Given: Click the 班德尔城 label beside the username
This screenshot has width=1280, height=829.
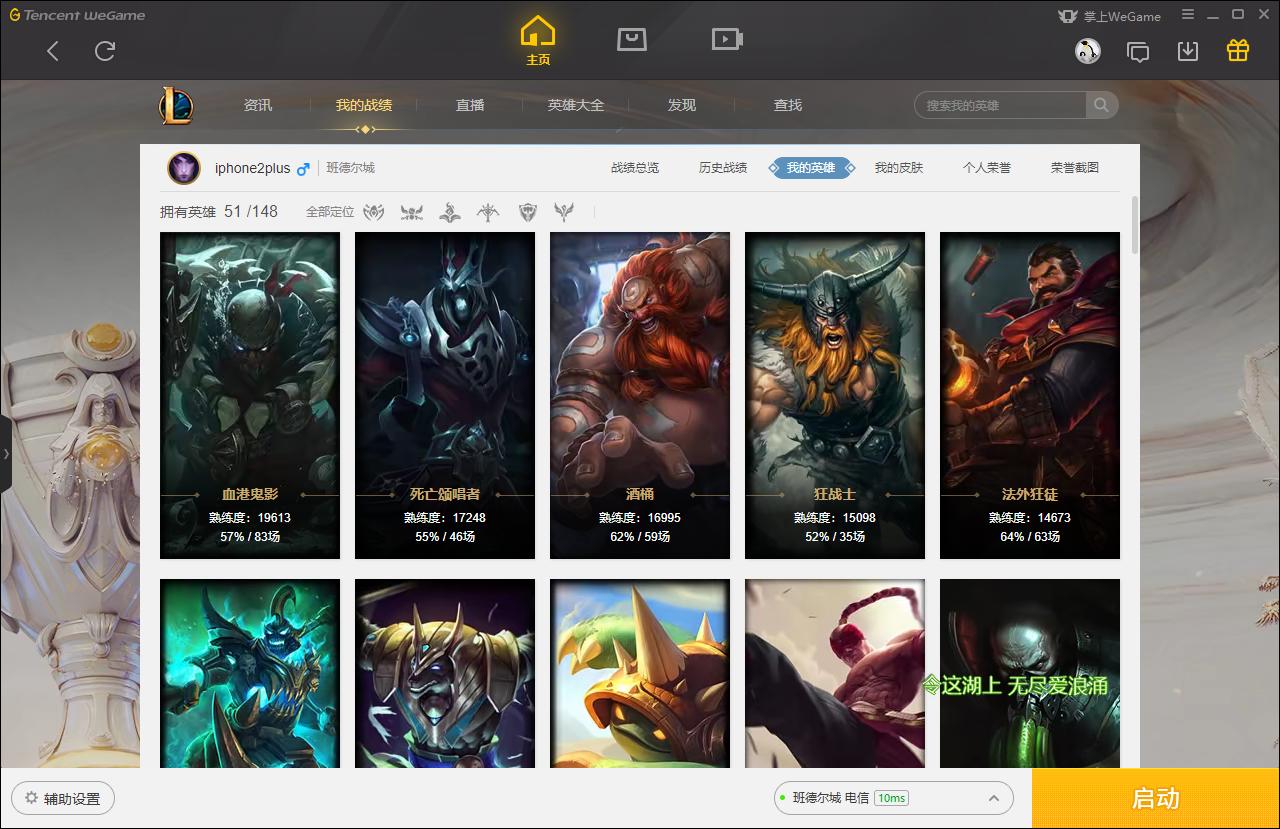Looking at the screenshot, I should click(x=350, y=168).
